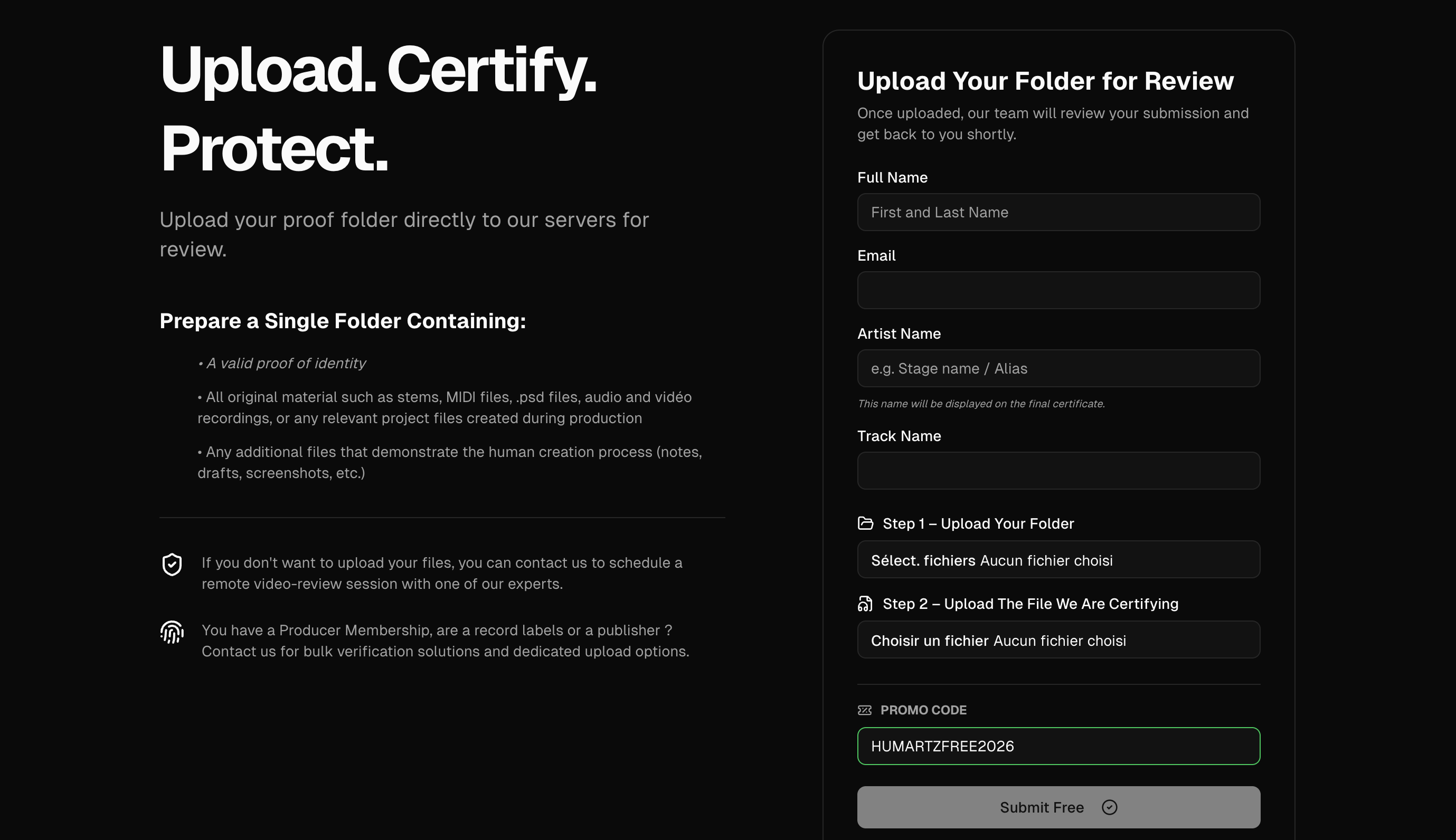This screenshot has height=840, width=1456.
Task: Click the promo code field containing HUMARTZFREE2026
Action: point(1058,746)
